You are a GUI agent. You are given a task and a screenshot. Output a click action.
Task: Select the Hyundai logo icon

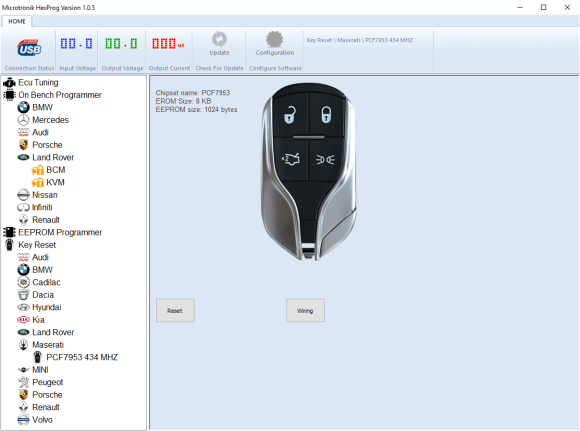[x=23, y=307]
